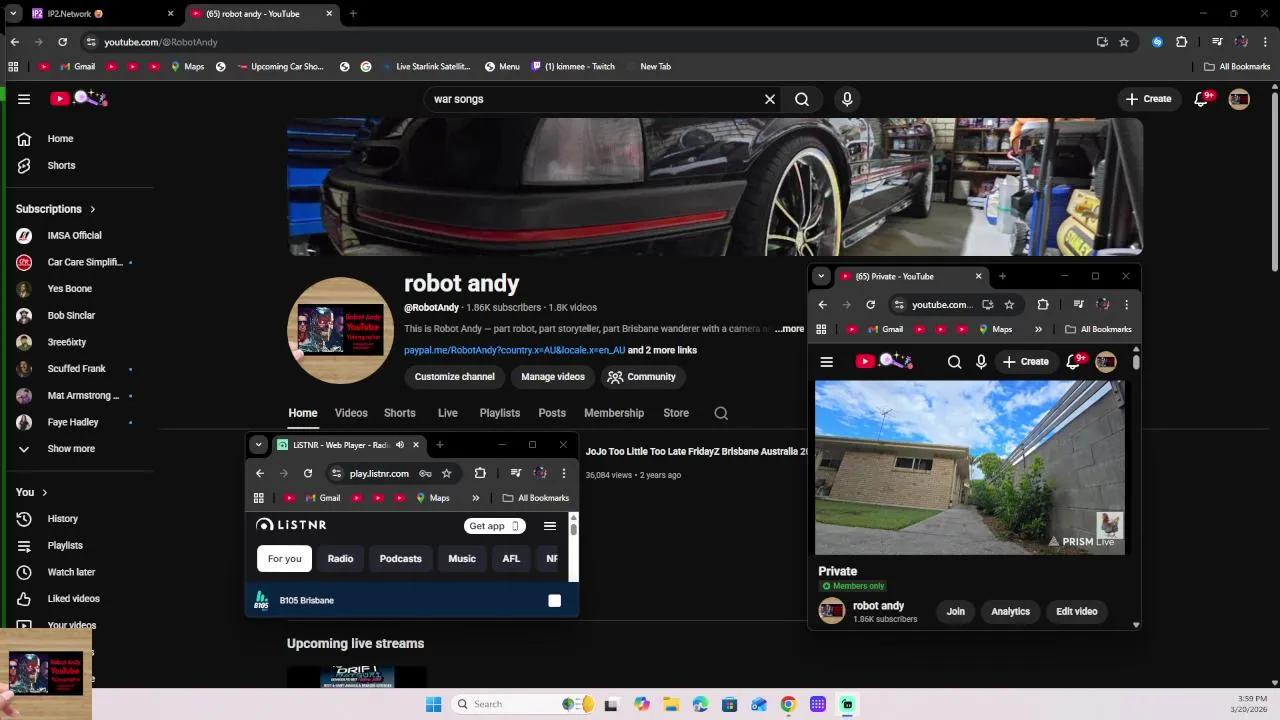Click Edit video in Private YouTube window
This screenshot has width=1280, height=720.
[1077, 612]
